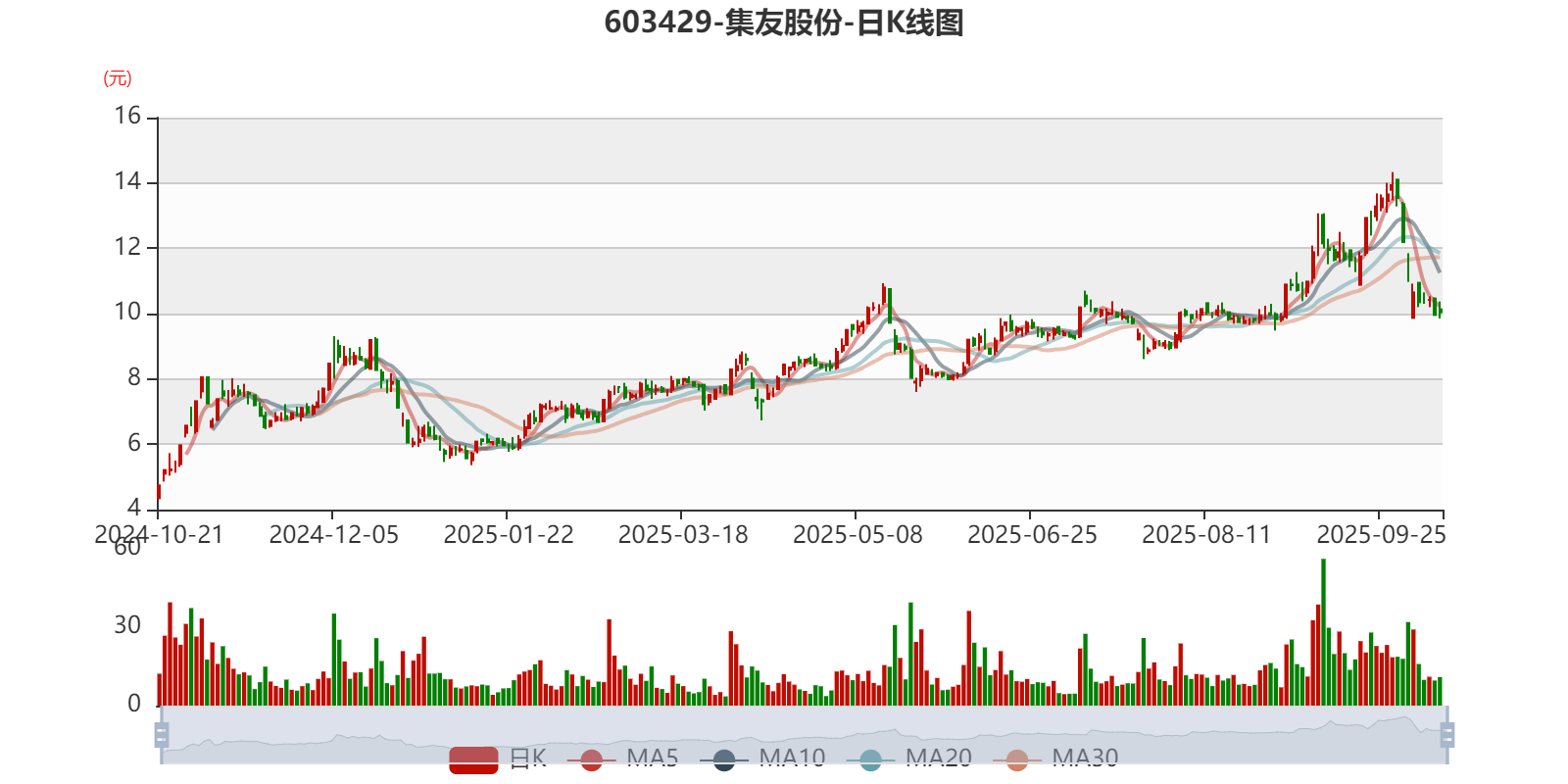Toggle the MA20 legend entry
Screen dimensions: 1568x784
point(908,759)
